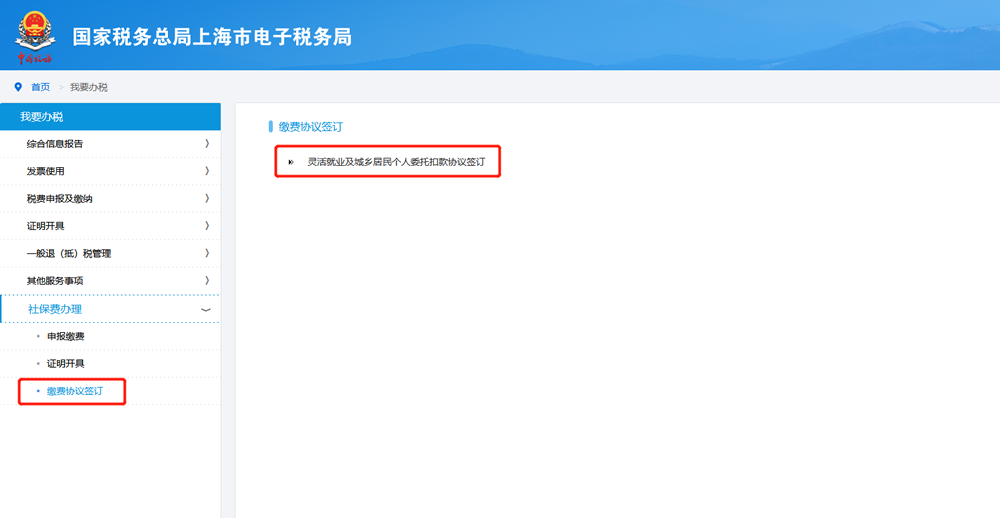Expand 其他服务事项 using its chevron arrow
Image resolution: width=1000 pixels, height=518 pixels.
[206, 281]
